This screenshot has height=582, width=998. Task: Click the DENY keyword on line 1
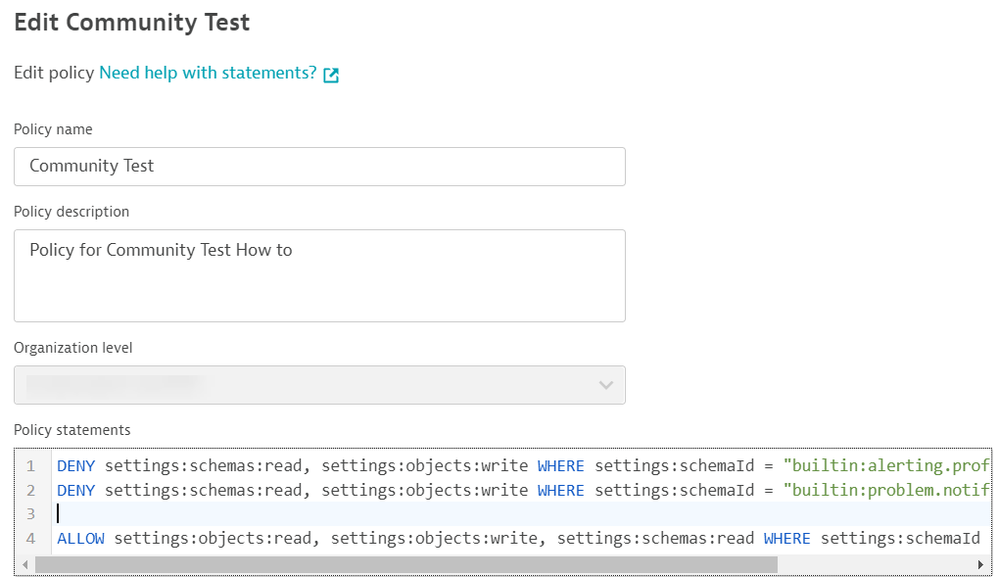click(76, 465)
